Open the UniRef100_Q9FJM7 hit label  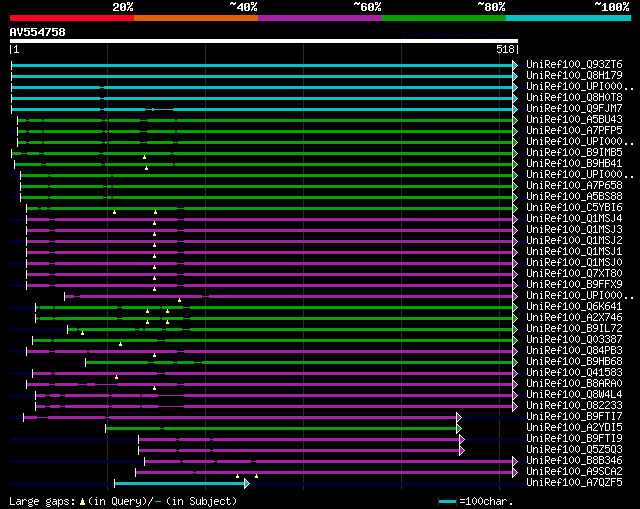point(574,109)
